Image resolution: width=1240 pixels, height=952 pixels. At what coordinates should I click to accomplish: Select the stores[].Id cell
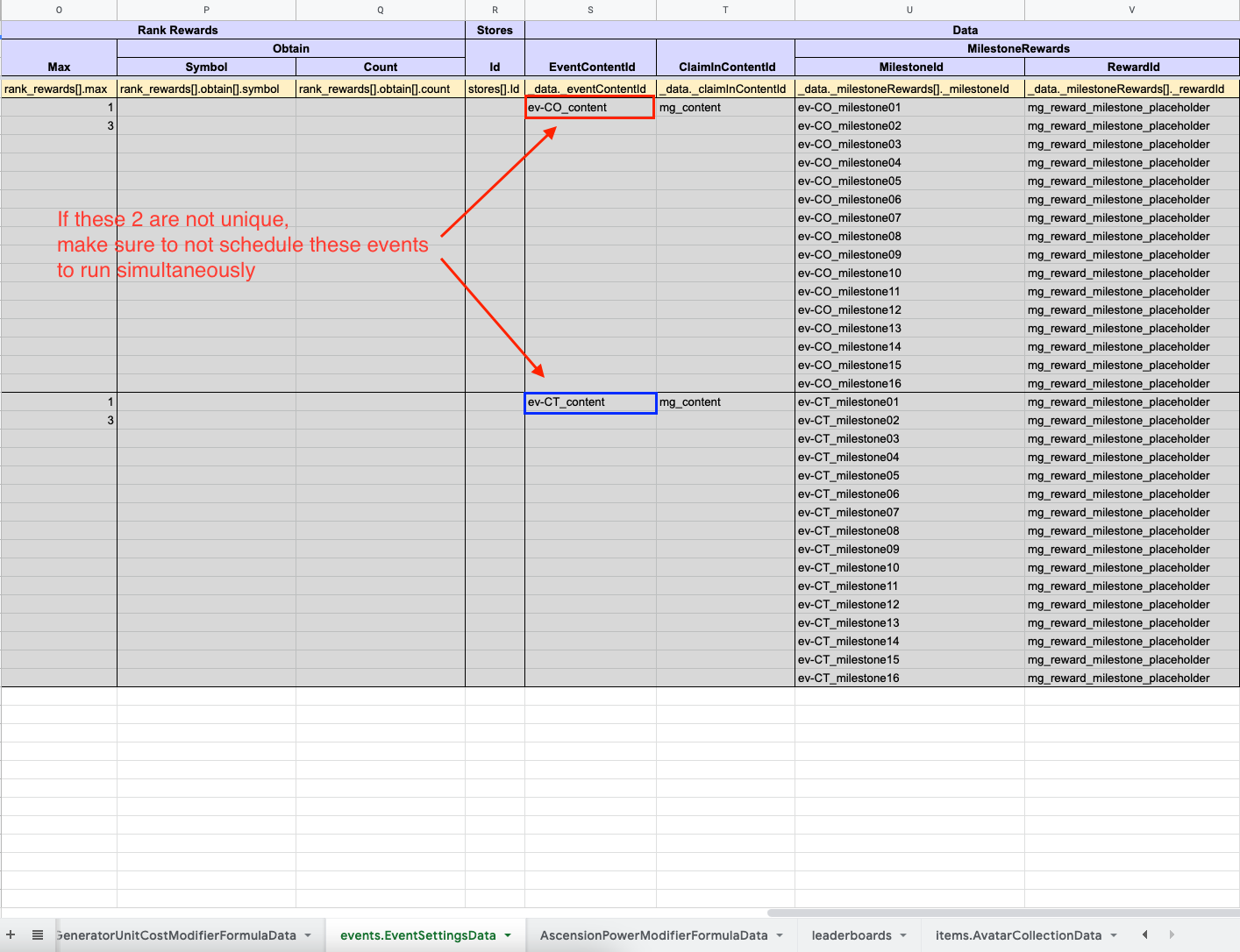pyautogui.click(x=495, y=89)
